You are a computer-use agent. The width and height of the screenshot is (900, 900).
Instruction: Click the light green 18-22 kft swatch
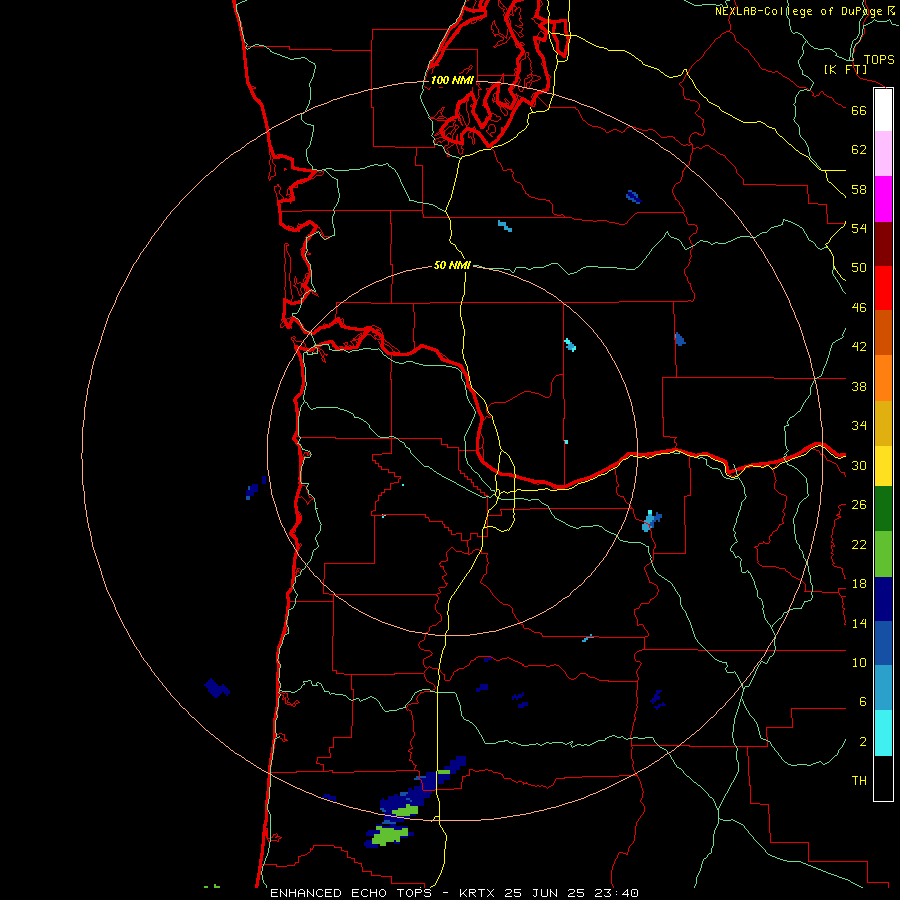pyautogui.click(x=883, y=554)
